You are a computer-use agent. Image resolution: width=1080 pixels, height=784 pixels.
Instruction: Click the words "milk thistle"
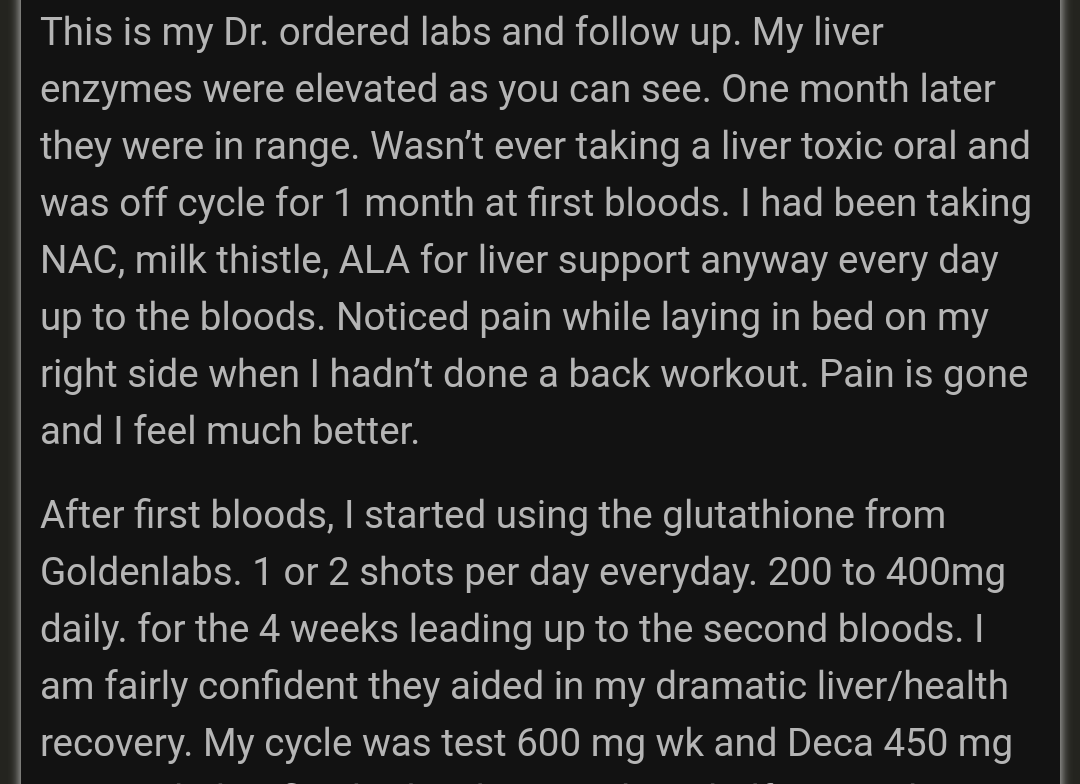pos(229,260)
